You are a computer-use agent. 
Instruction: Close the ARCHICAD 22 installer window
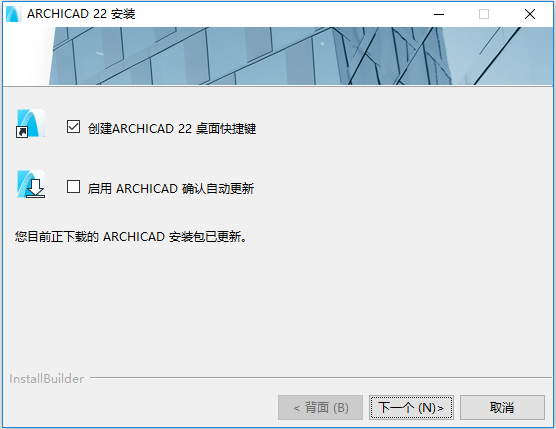click(x=530, y=14)
